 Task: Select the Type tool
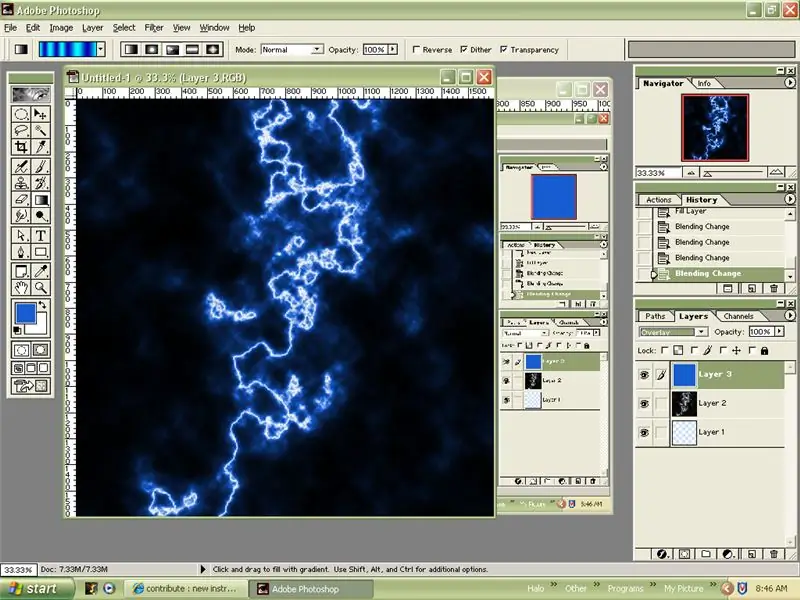click(41, 235)
